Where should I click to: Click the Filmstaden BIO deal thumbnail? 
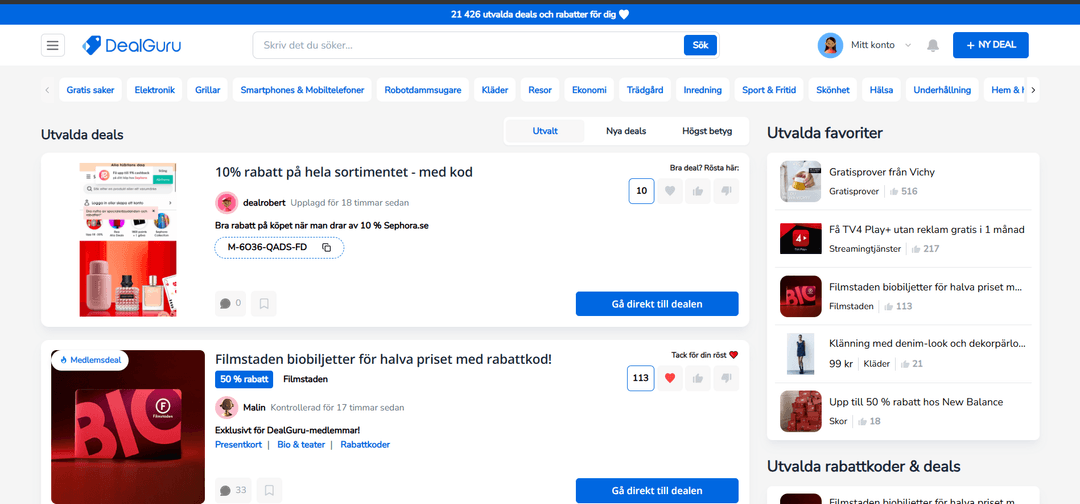pyautogui.click(x=128, y=427)
